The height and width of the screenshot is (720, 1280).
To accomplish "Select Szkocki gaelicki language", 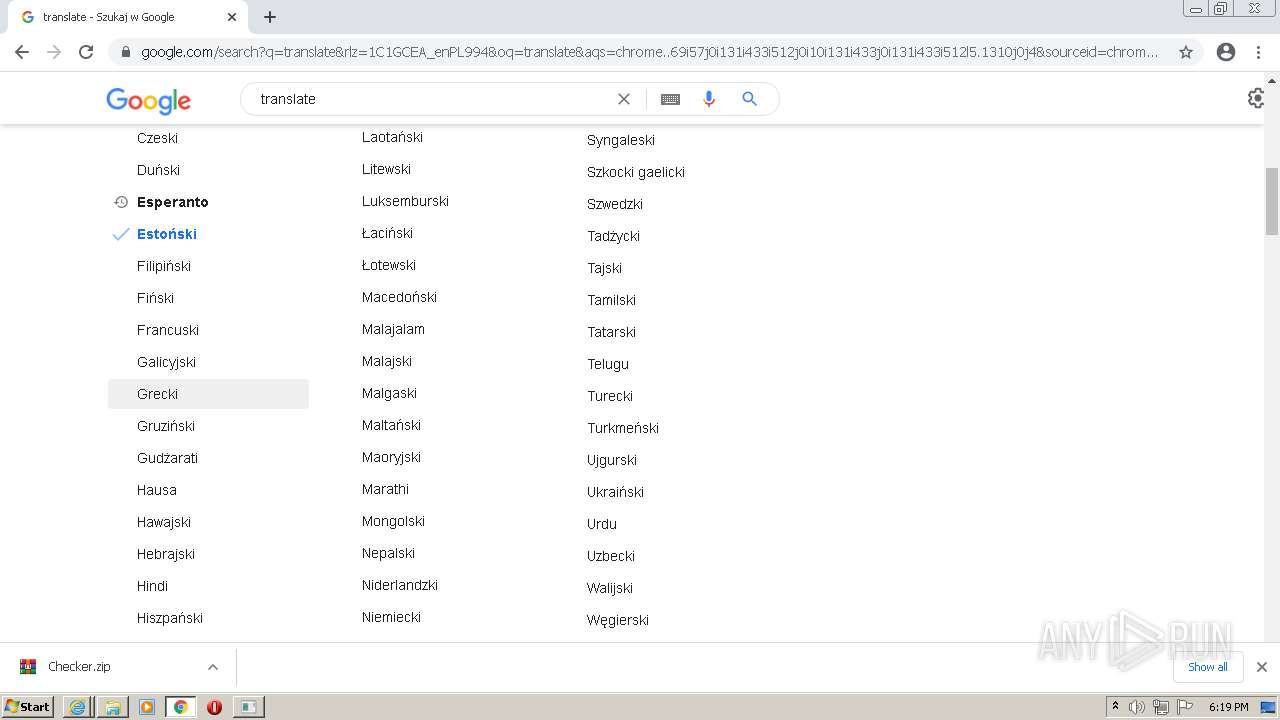I will (x=636, y=172).
